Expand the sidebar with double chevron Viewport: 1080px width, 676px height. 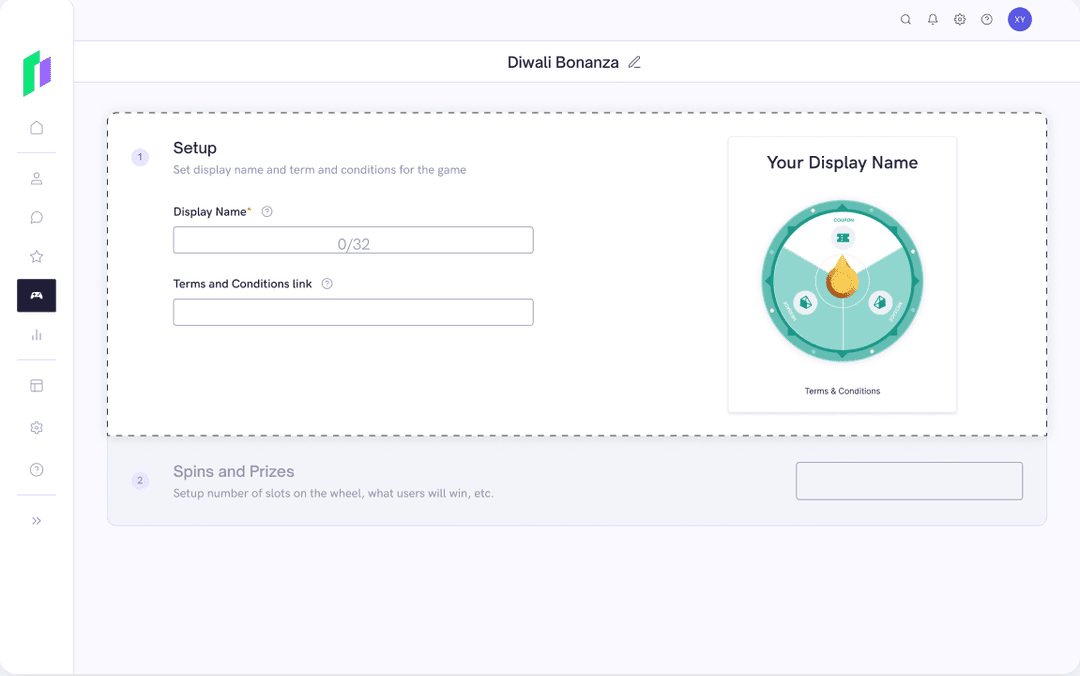(x=36, y=521)
